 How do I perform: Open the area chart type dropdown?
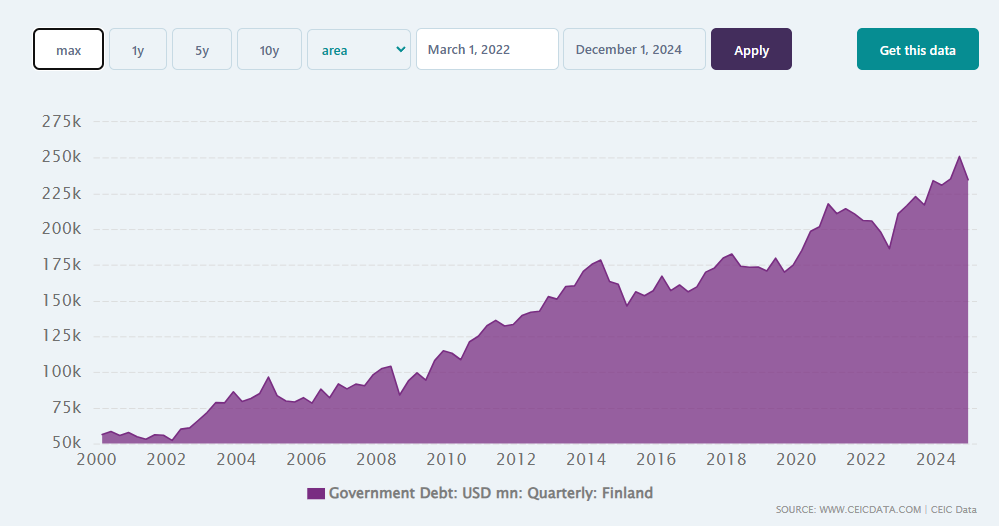click(358, 49)
